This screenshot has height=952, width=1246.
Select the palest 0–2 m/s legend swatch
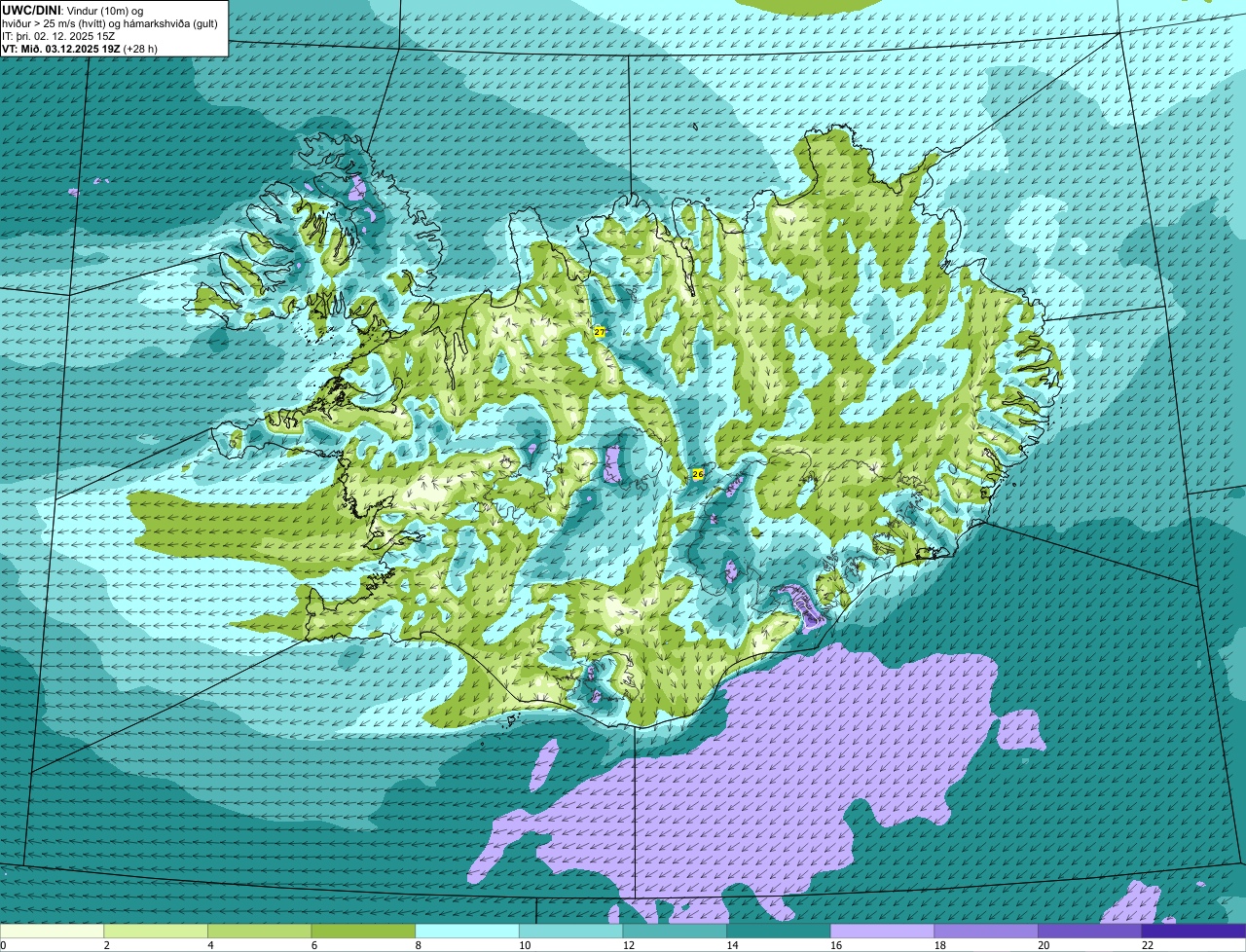[52, 931]
